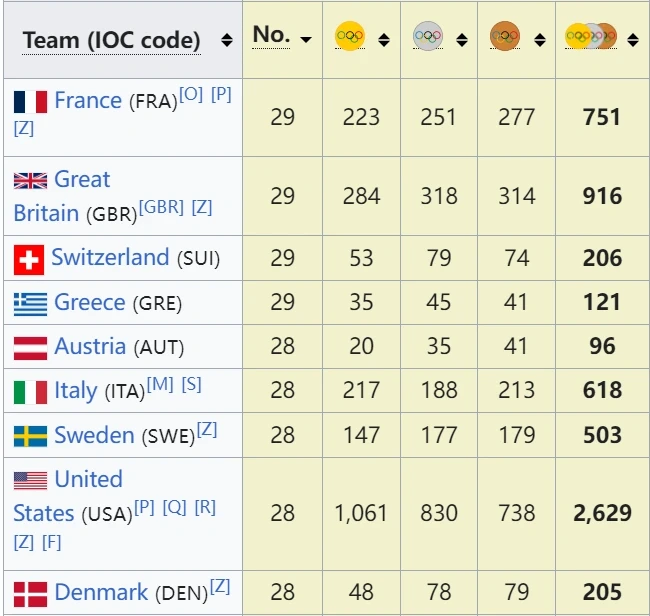Sort table by Team (IOC code) arrows
Screen dimensions: 650x616
pyautogui.click(x=226, y=40)
